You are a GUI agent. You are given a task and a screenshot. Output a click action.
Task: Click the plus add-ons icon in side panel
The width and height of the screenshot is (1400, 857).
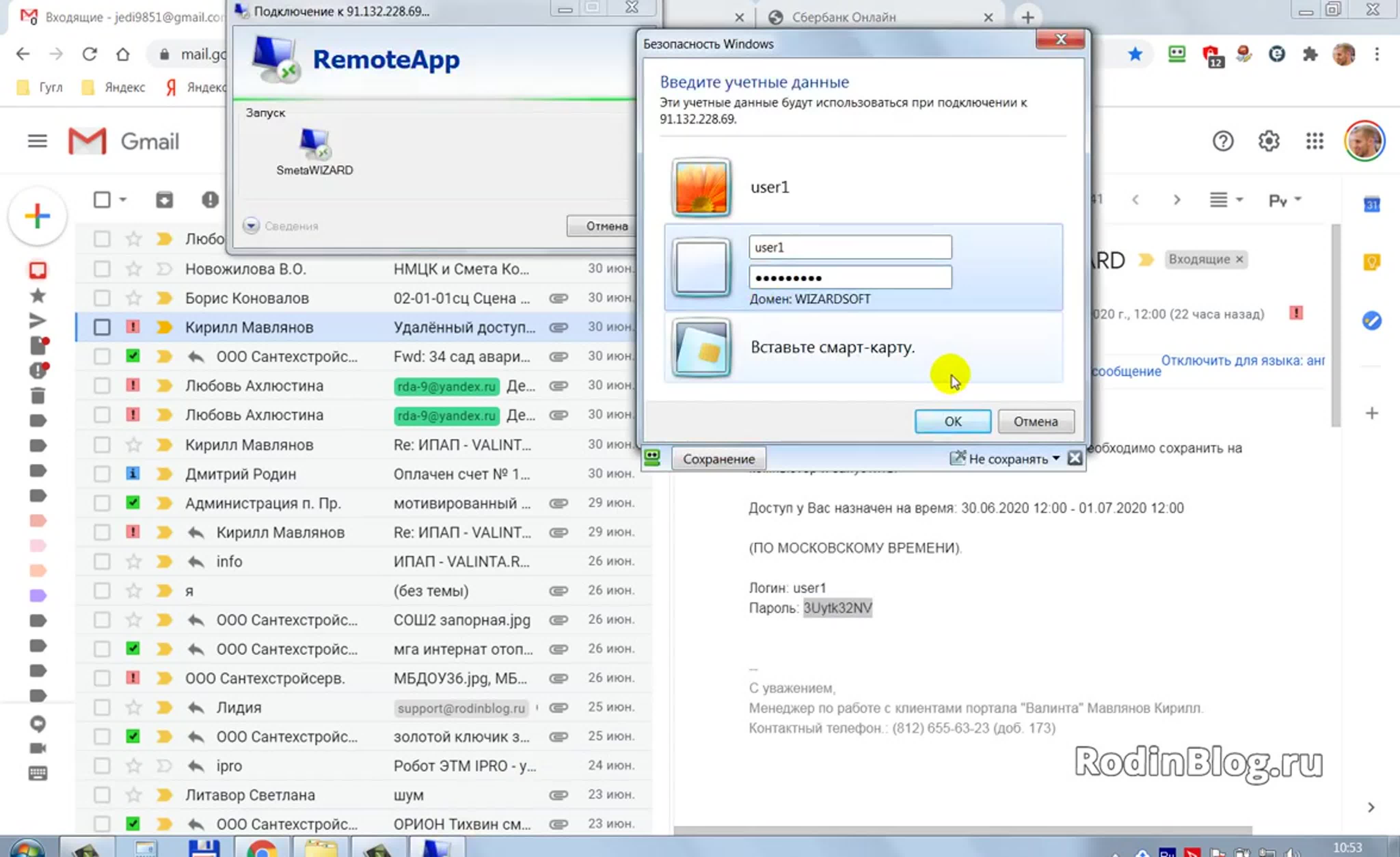[1372, 413]
